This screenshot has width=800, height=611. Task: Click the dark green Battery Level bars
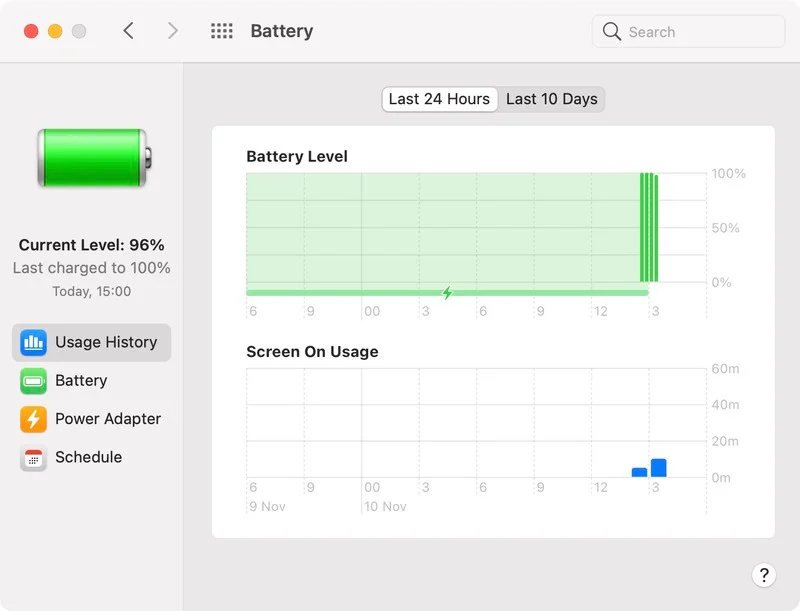pyautogui.click(x=649, y=228)
